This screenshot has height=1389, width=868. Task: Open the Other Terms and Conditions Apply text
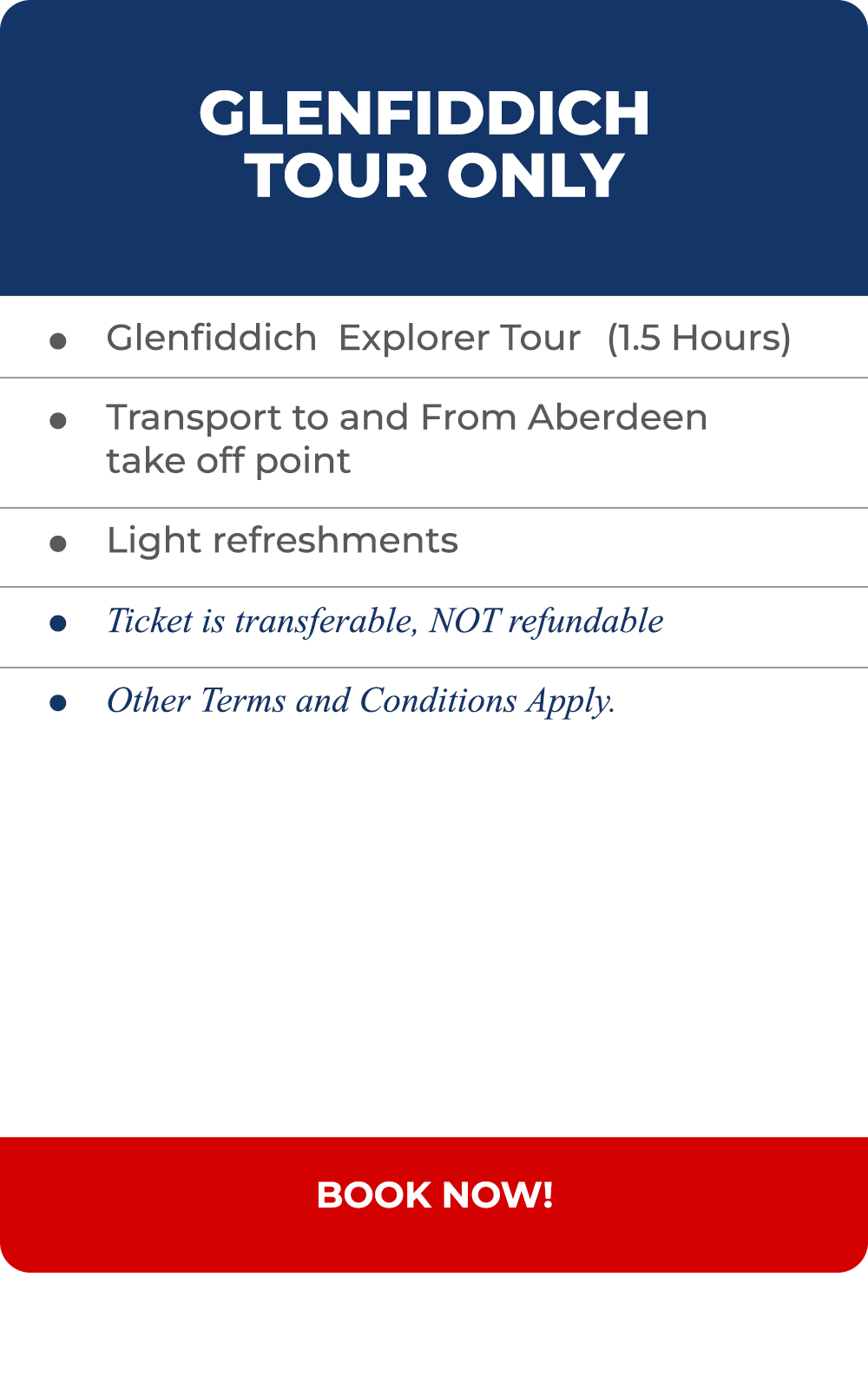(x=361, y=701)
